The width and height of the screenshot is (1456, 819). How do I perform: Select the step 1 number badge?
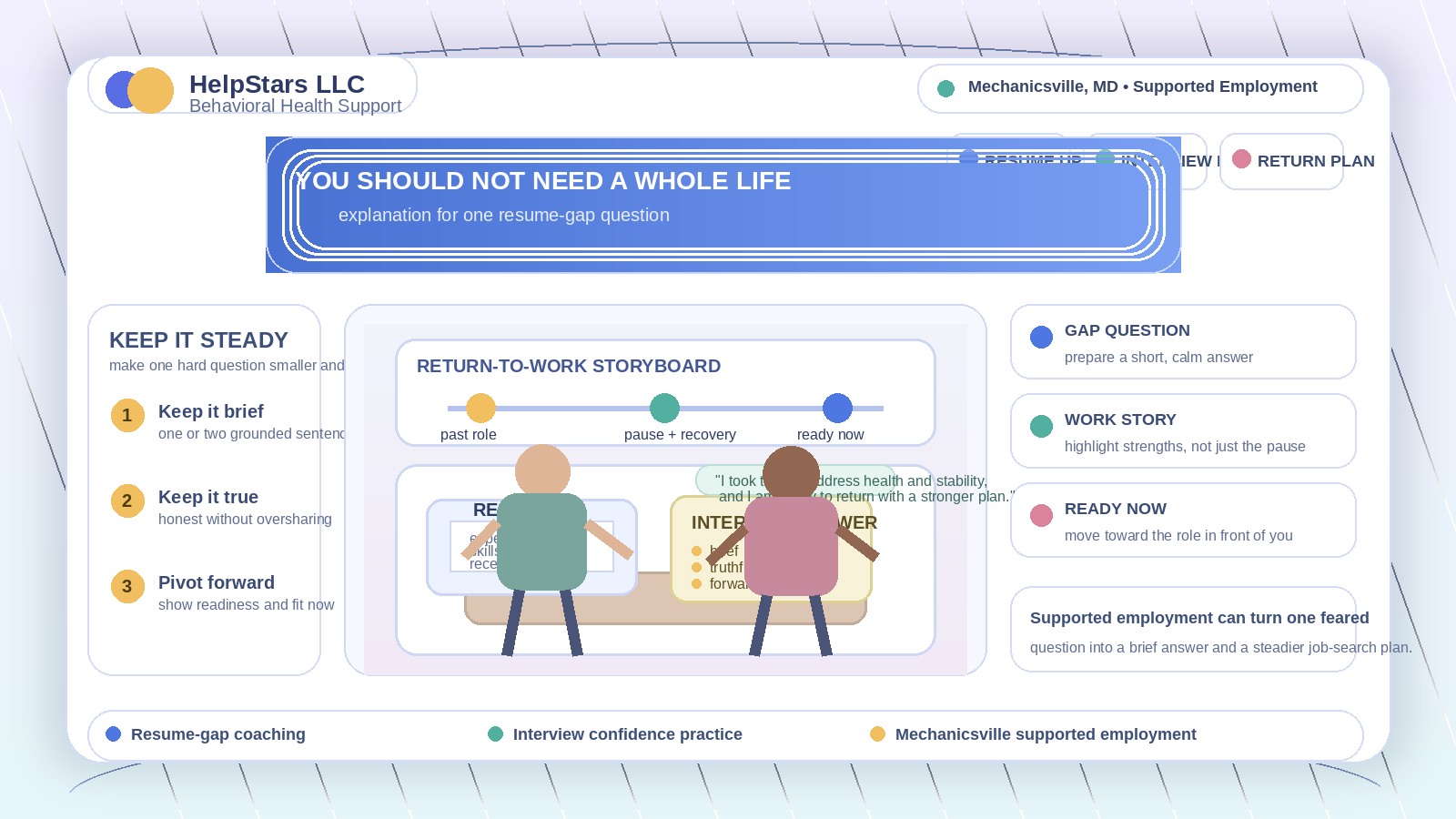[x=127, y=415]
